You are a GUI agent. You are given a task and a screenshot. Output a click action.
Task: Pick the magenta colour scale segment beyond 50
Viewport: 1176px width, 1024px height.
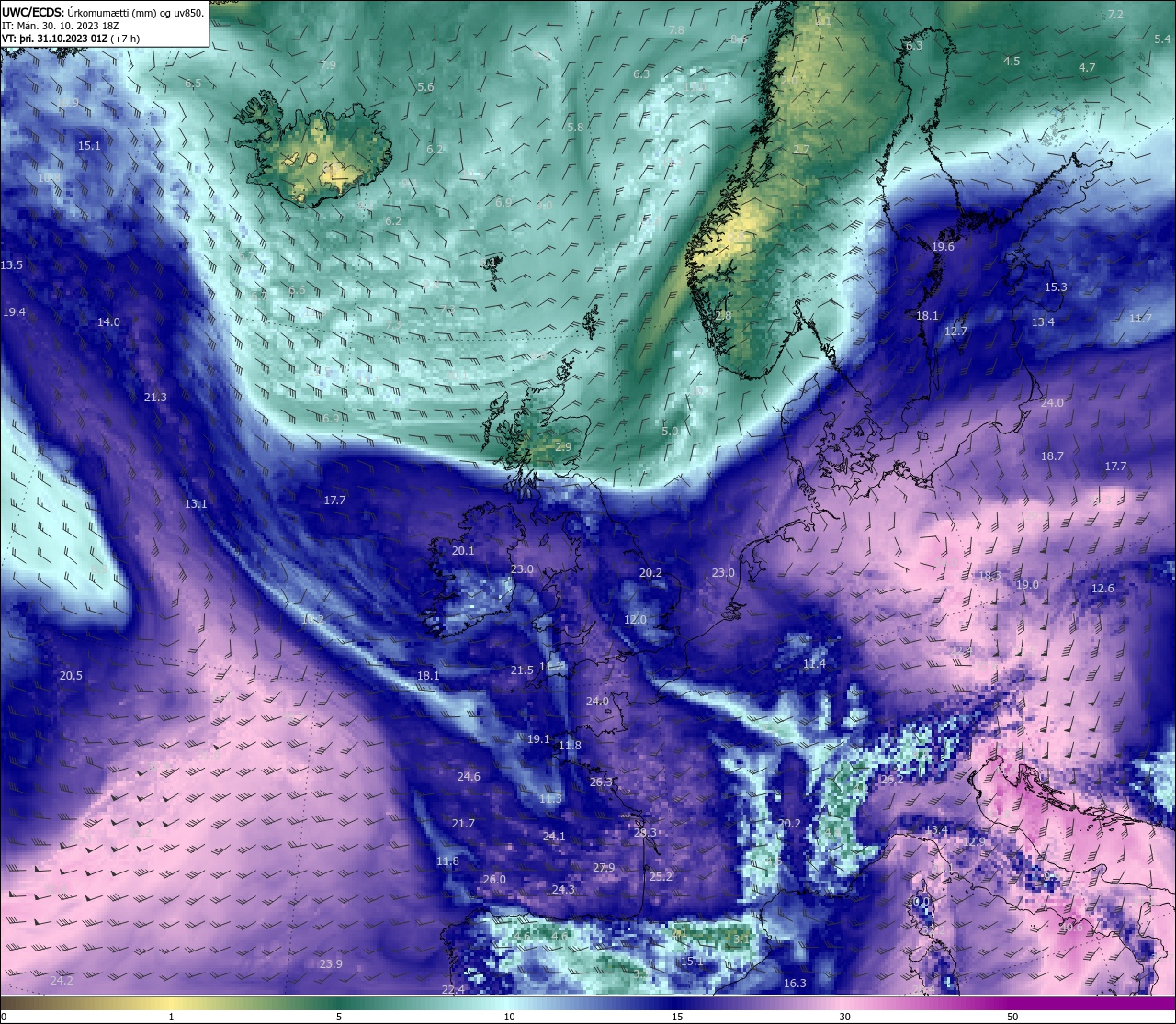tap(1093, 1003)
